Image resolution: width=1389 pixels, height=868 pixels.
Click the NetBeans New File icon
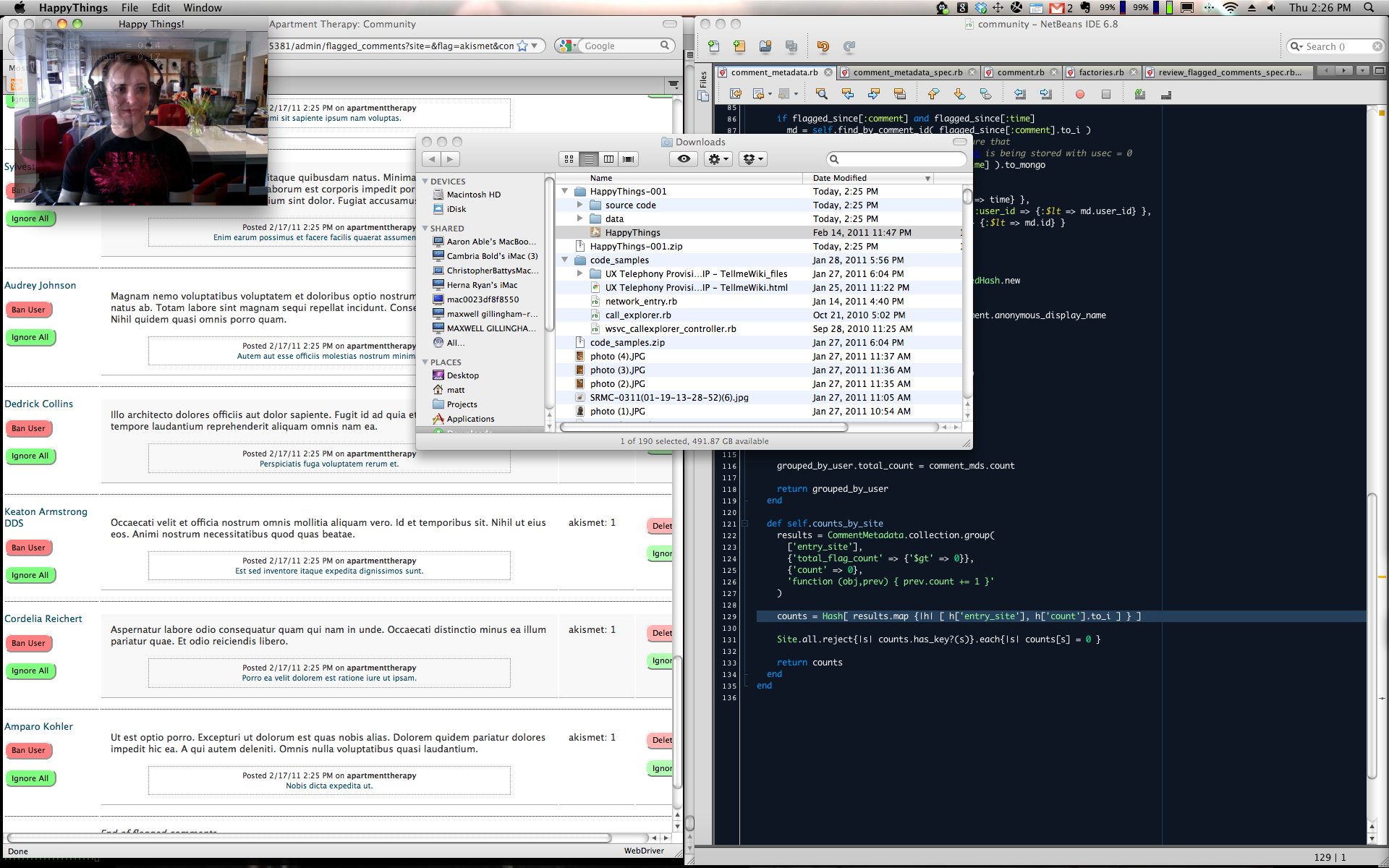[714, 46]
